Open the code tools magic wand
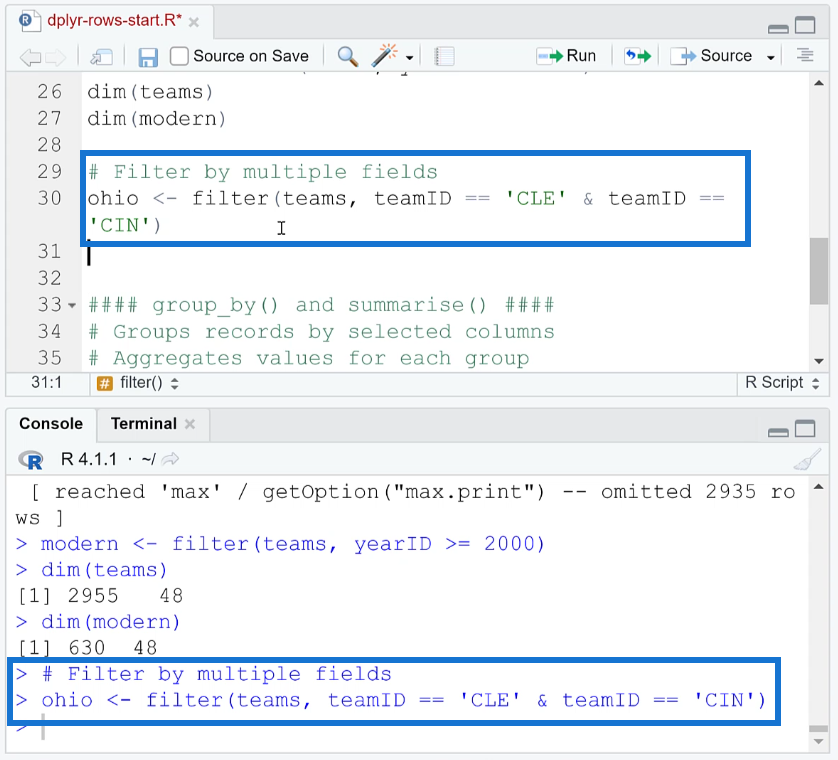The image size is (838, 760). 385,56
